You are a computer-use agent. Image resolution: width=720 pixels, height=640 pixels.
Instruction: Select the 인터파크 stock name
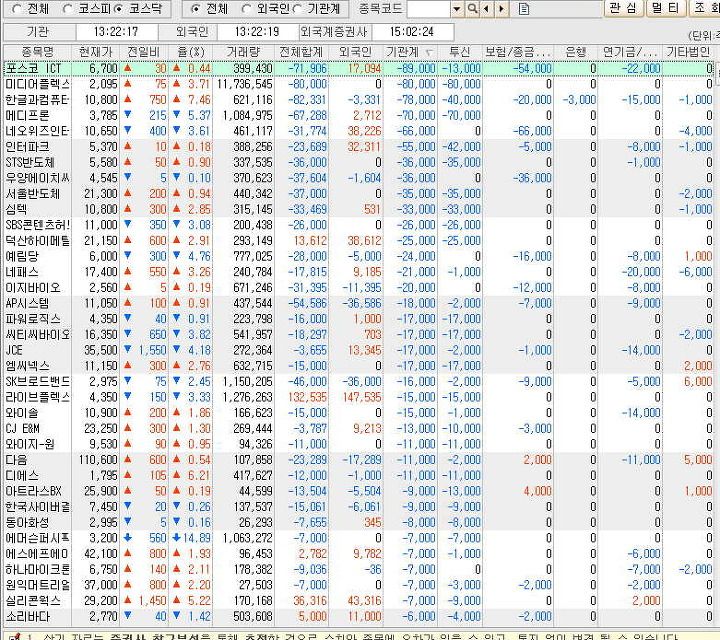(27, 147)
